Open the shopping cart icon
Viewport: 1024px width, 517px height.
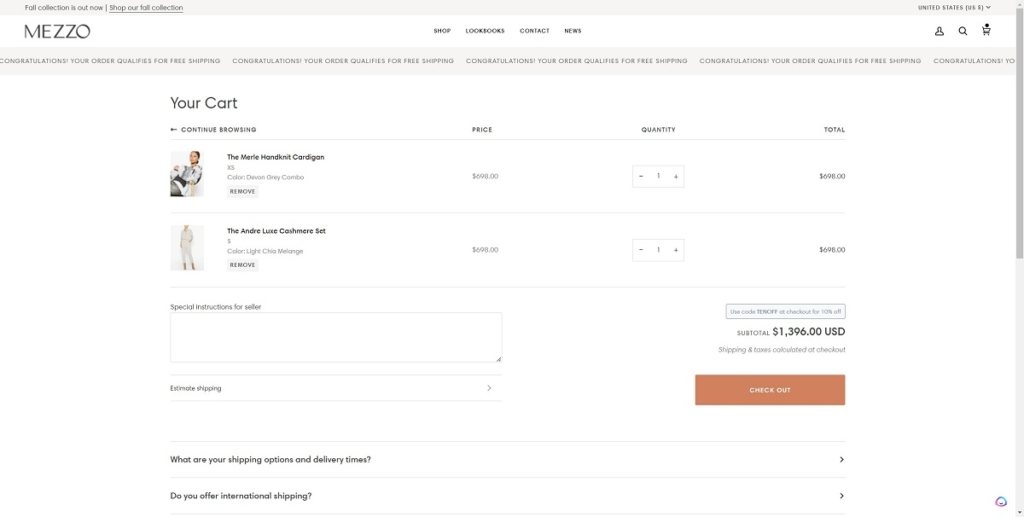[986, 31]
